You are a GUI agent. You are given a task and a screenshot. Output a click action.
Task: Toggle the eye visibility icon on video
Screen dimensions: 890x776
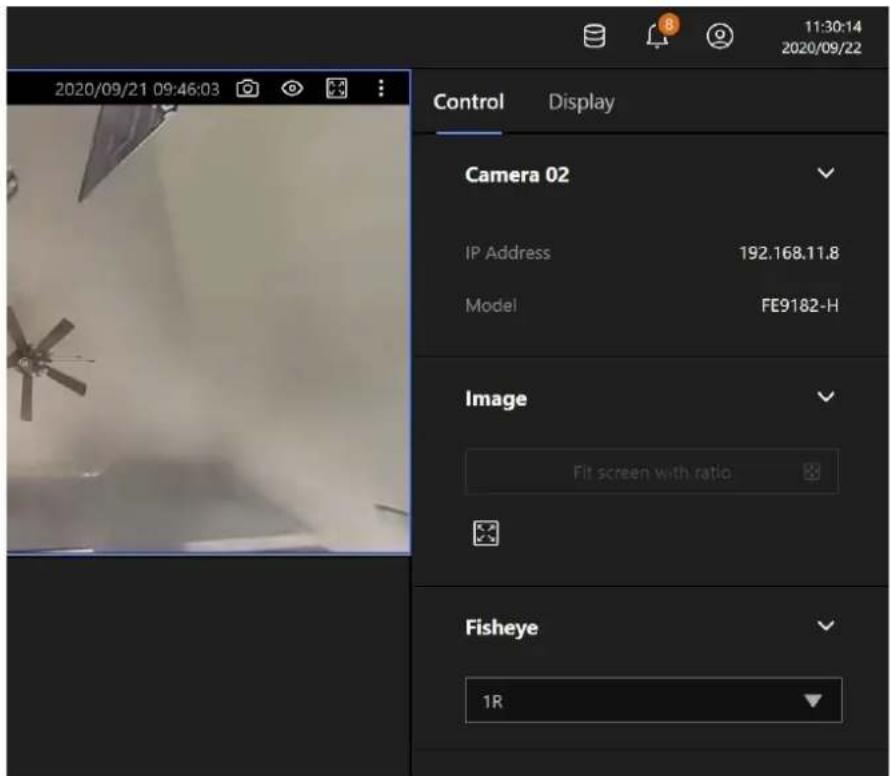tap(292, 89)
